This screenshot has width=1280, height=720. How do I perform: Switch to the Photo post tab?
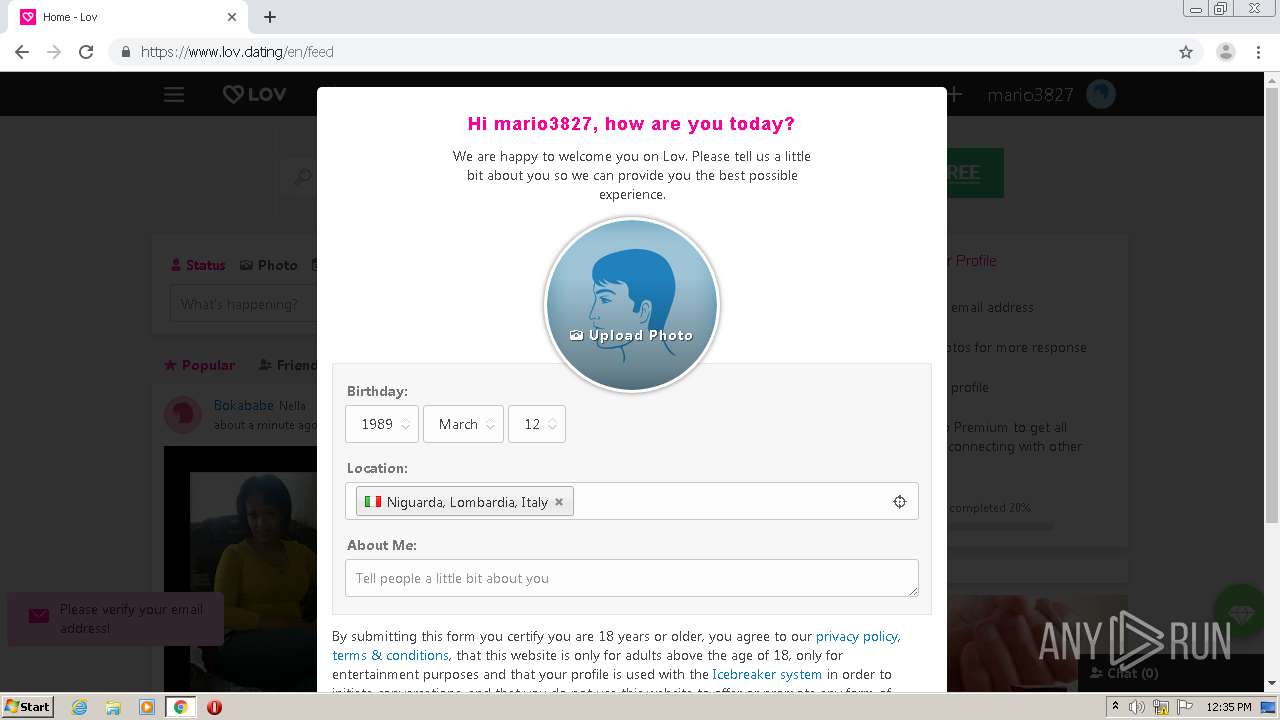click(x=269, y=265)
